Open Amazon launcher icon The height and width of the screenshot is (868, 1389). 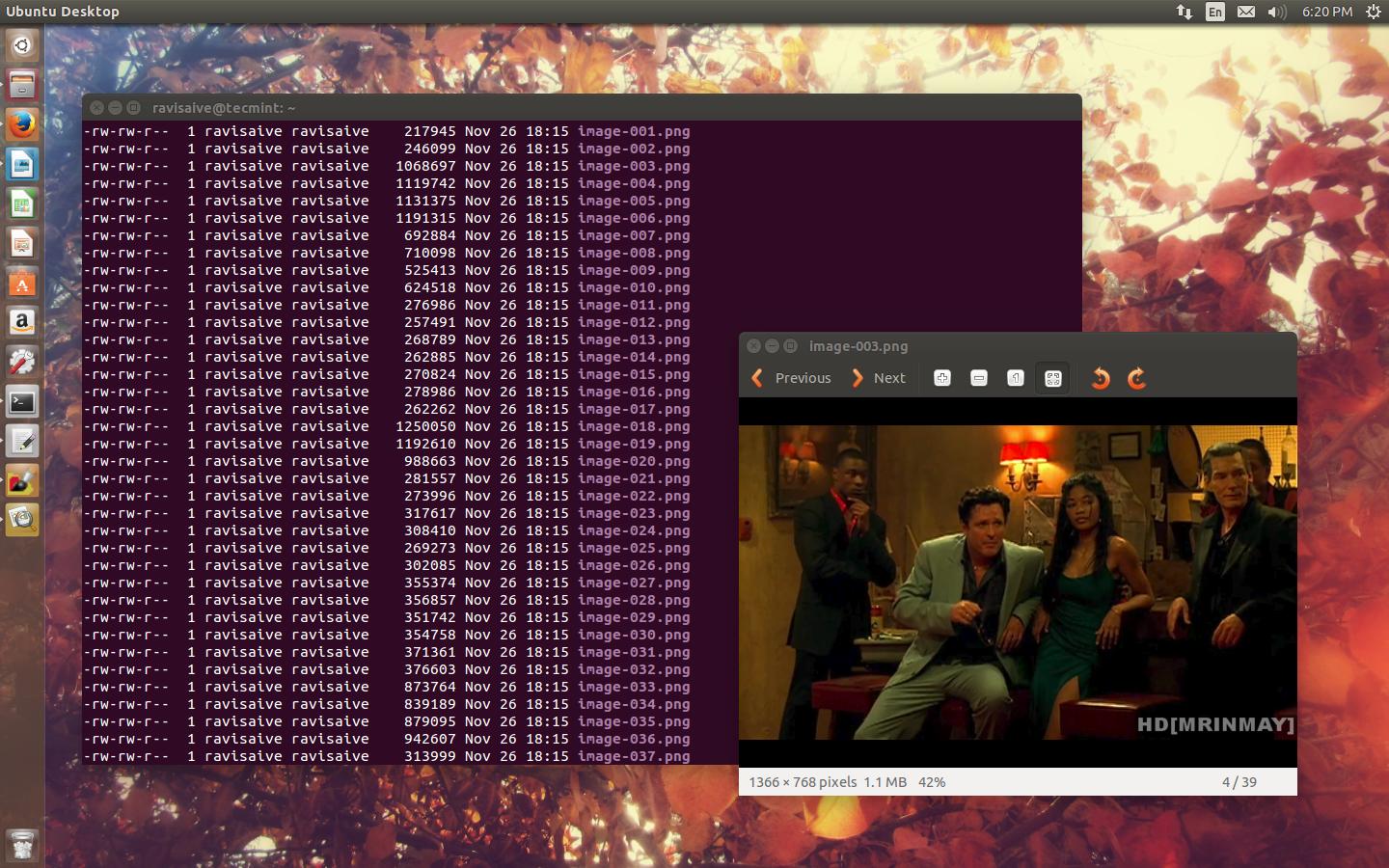click(x=22, y=323)
